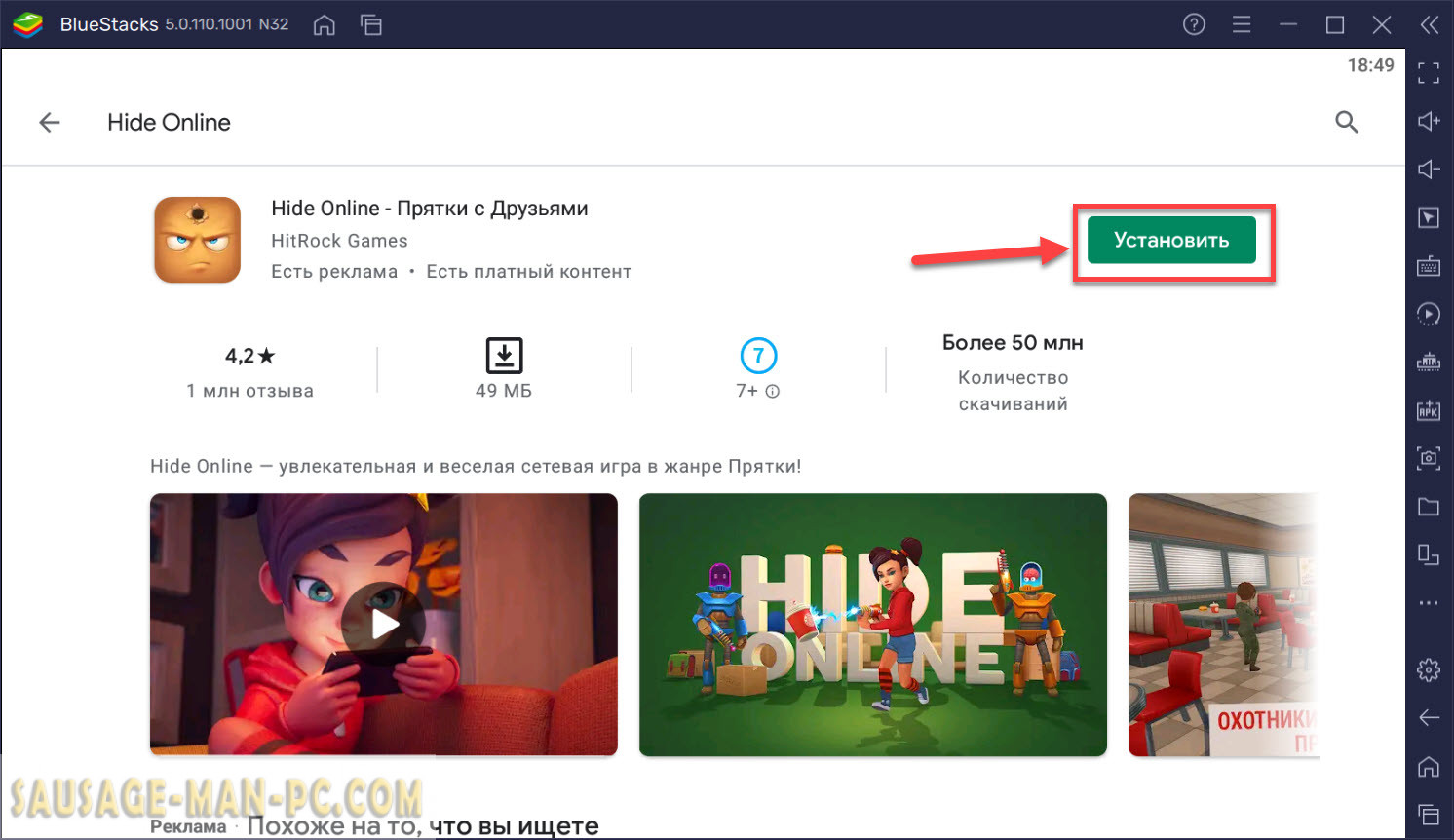Open the multi-instance windows icon in title bar
This screenshot has height=840, width=1454.
tap(371, 24)
